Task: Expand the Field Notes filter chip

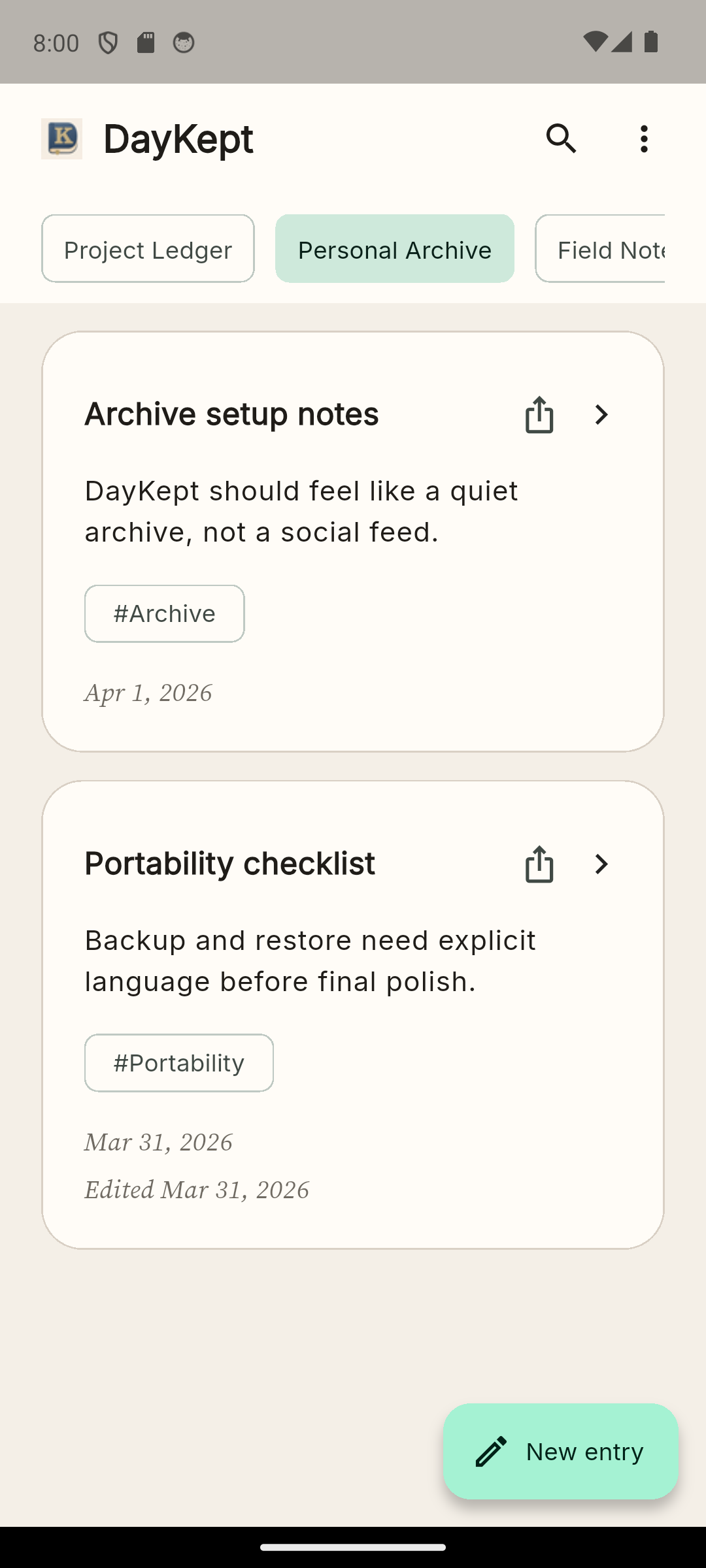Action: click(x=613, y=249)
